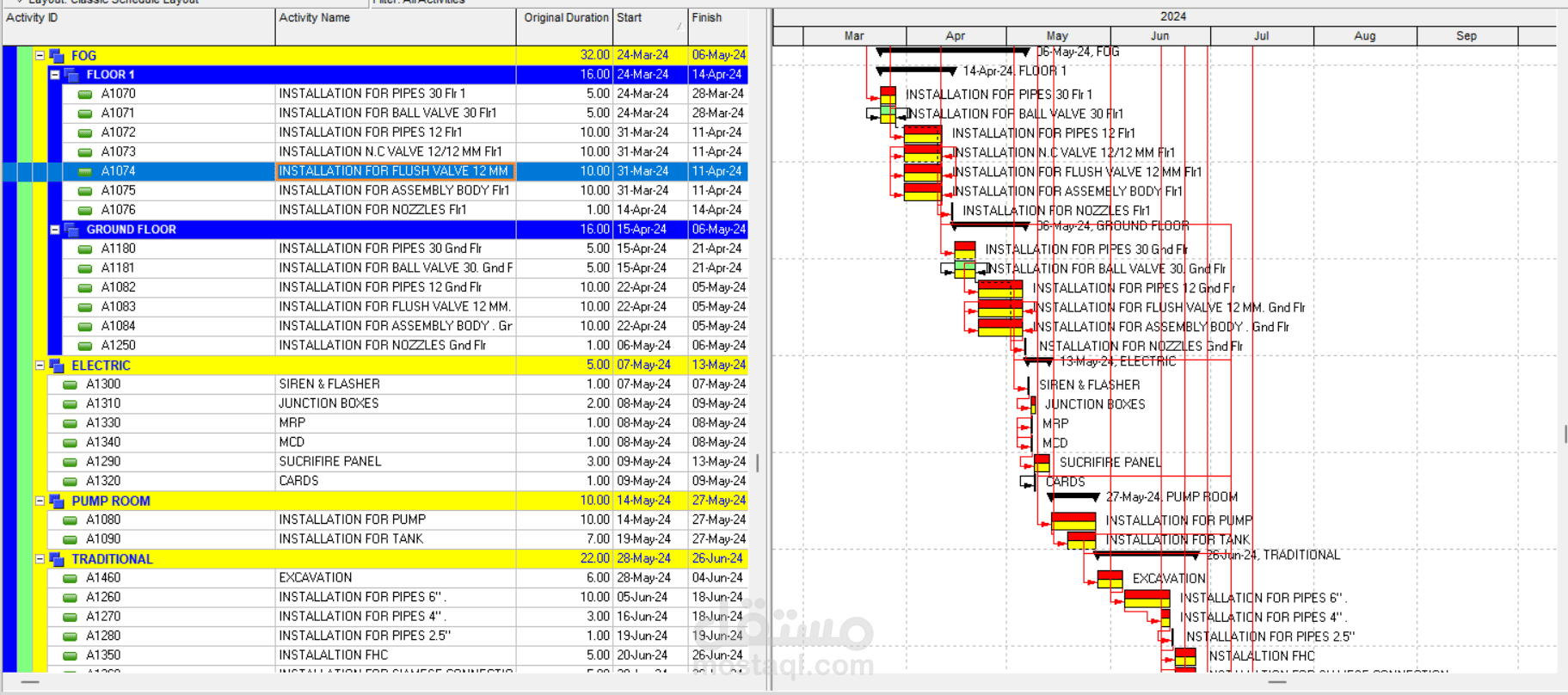1568x695 pixels.
Task: Click activity icon for A1072
Action: click(x=85, y=133)
